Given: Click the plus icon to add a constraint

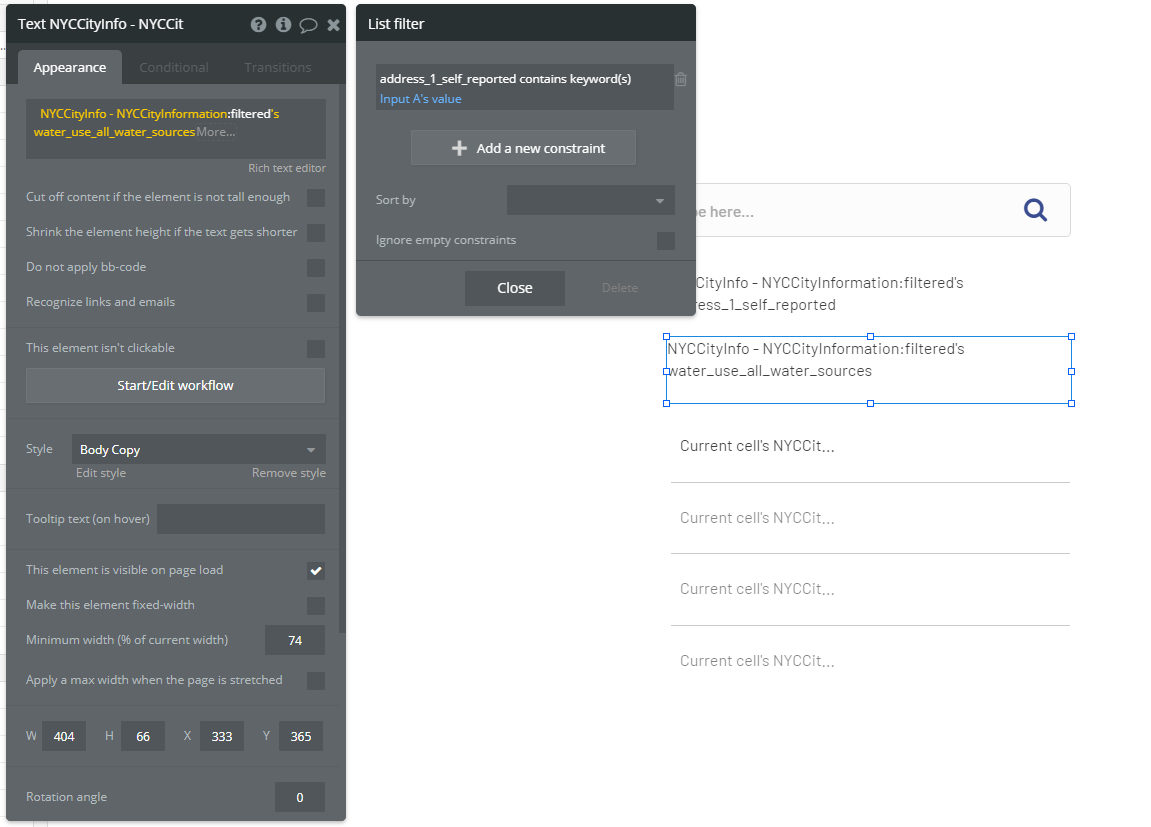Looking at the screenshot, I should coord(460,148).
